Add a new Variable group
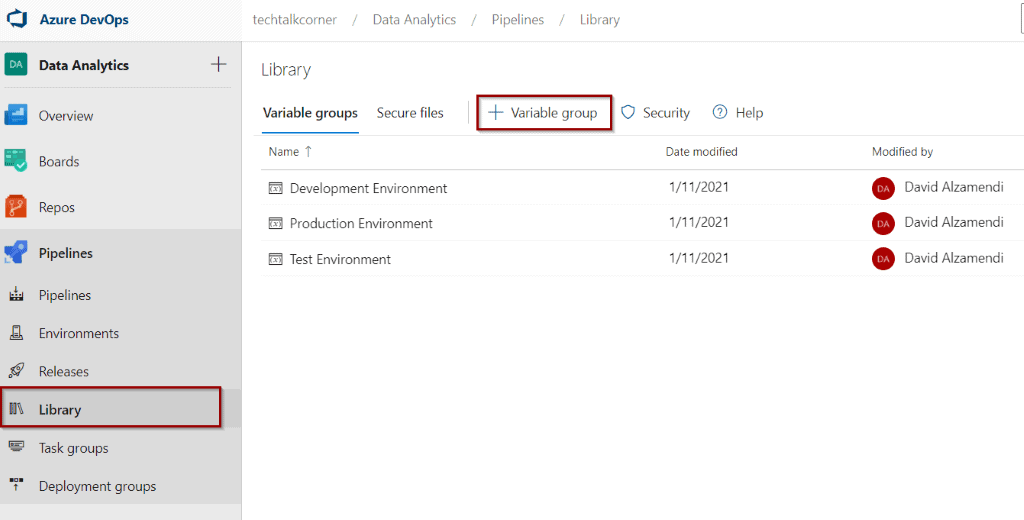Viewport: 1024px width, 520px height. (x=544, y=113)
